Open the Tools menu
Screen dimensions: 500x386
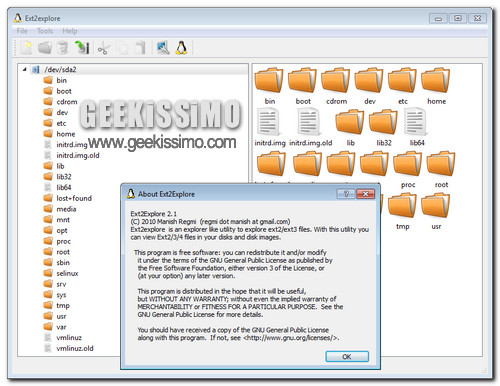tap(45, 31)
